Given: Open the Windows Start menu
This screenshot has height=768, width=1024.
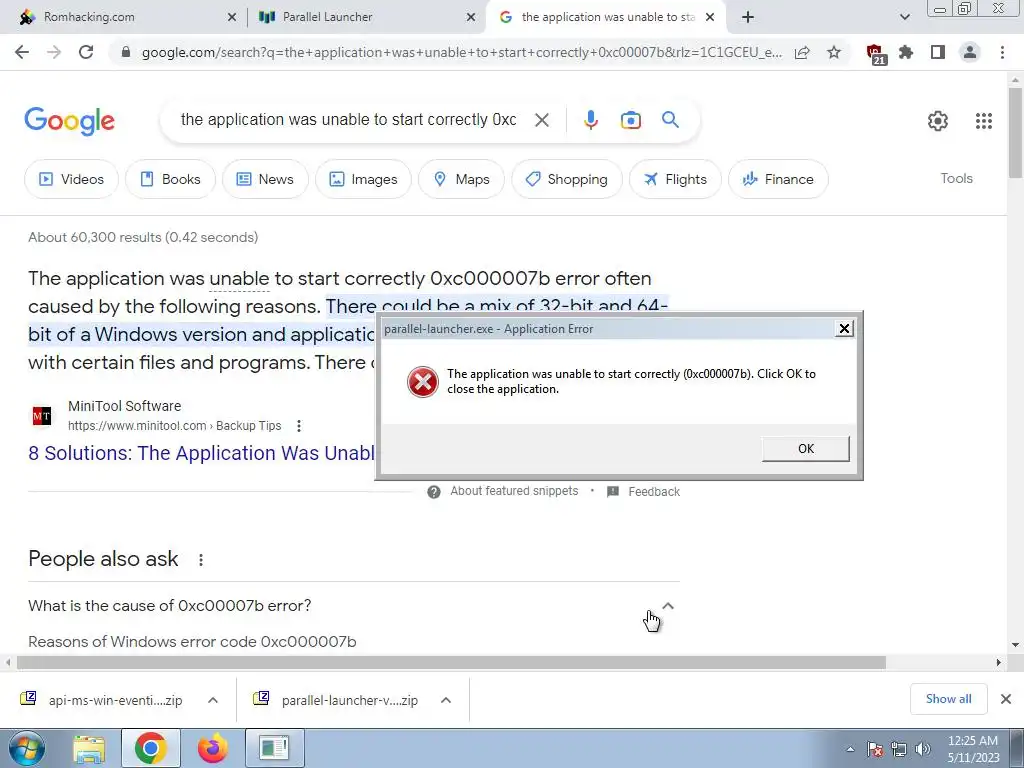Looking at the screenshot, I should 27,748.
